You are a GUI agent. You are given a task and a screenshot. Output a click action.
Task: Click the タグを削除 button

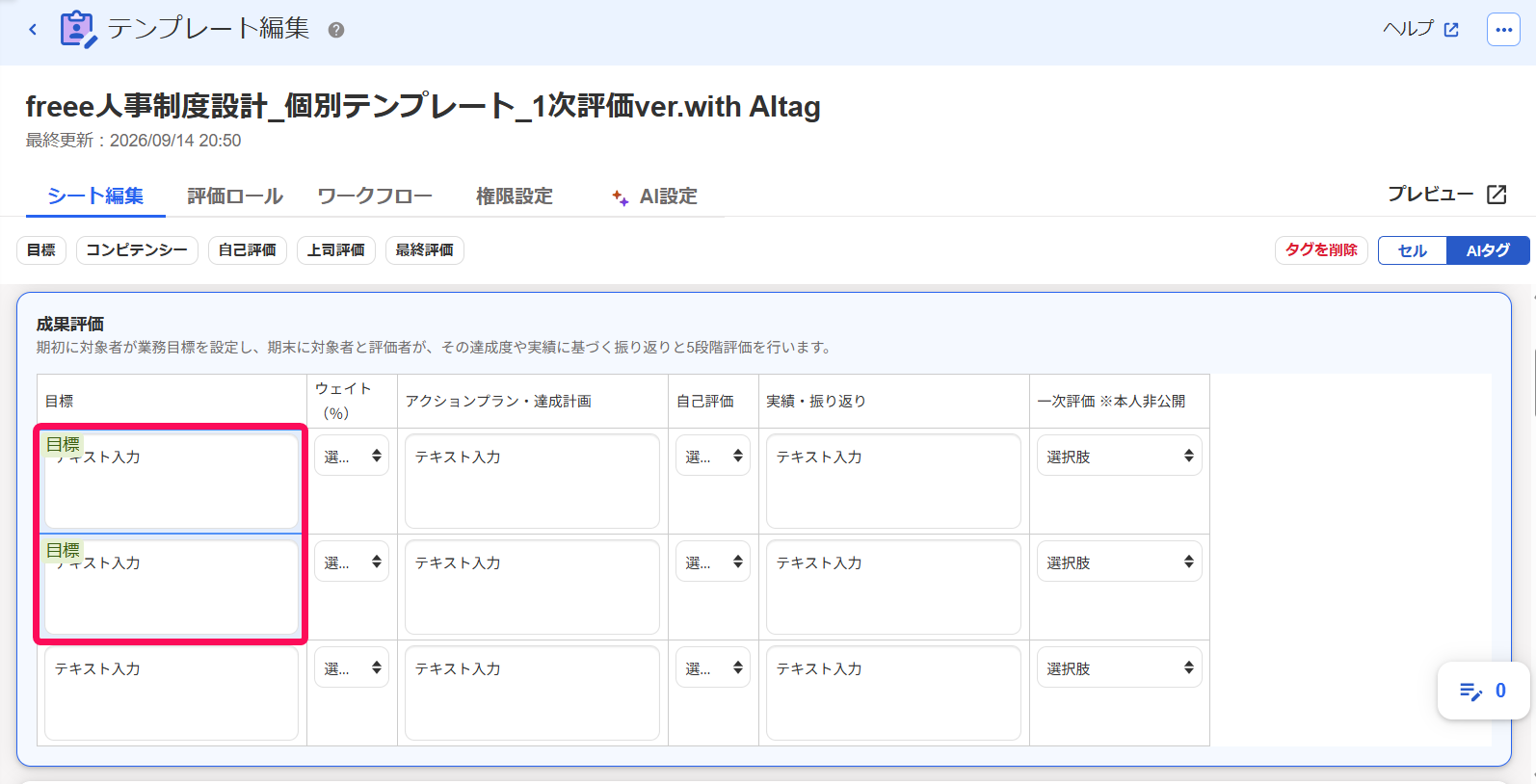[1321, 249]
